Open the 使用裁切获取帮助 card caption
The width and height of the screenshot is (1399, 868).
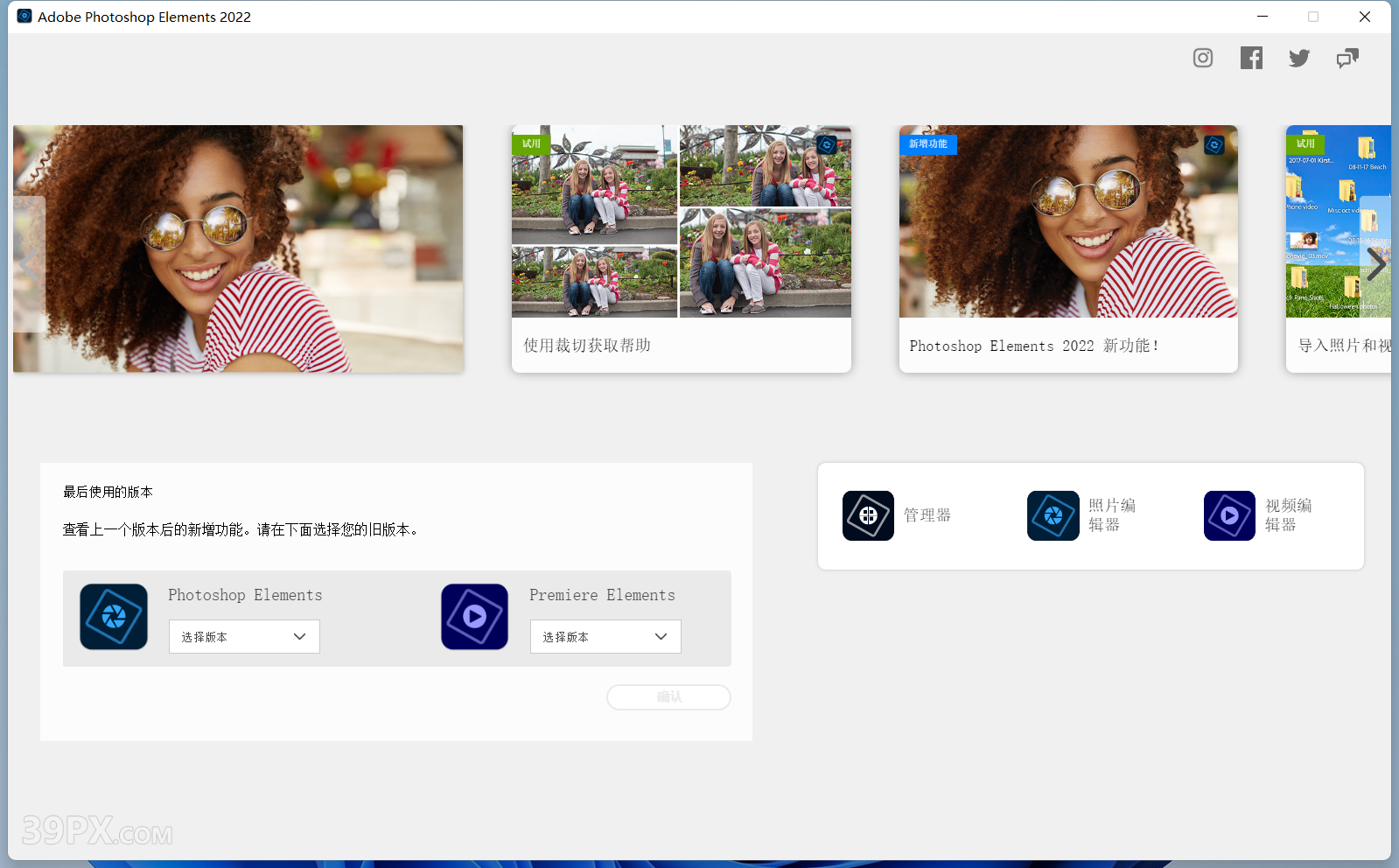[587, 346]
